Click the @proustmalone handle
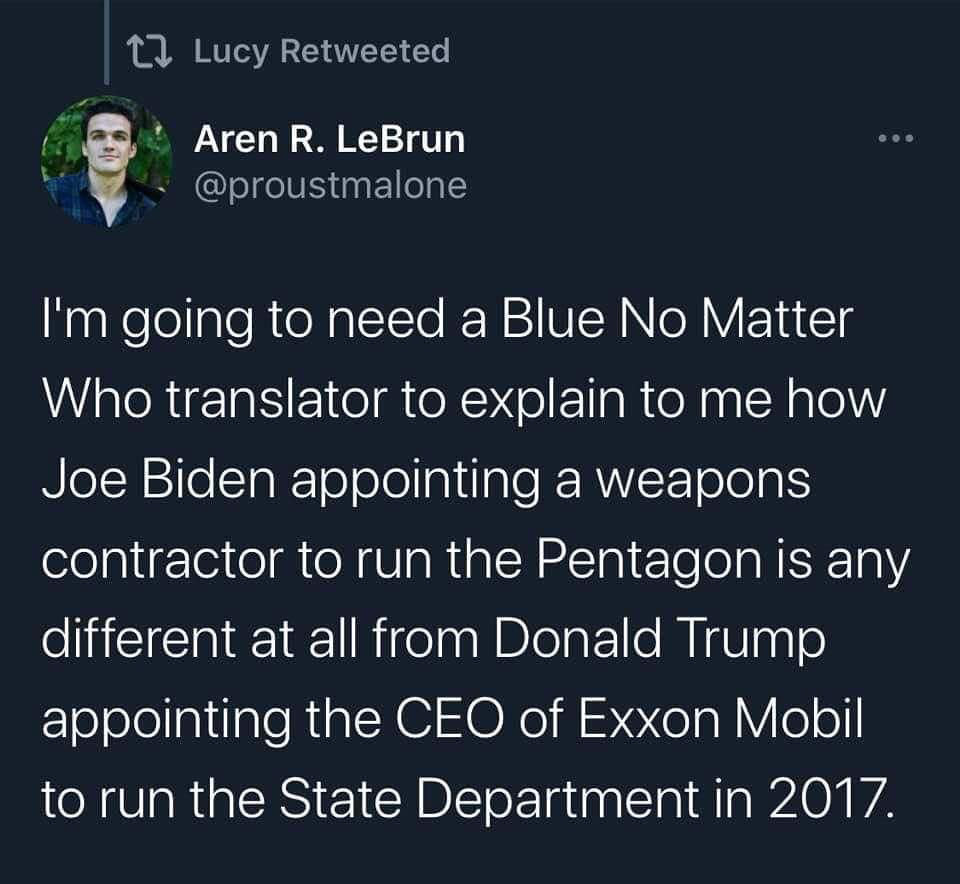The width and height of the screenshot is (960, 884). (x=331, y=185)
